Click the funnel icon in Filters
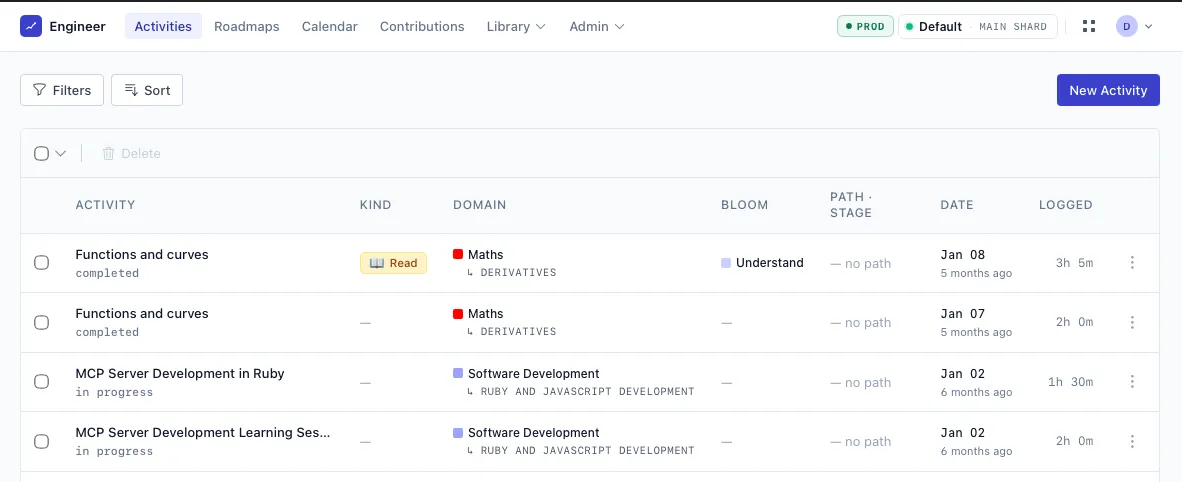Image resolution: width=1182 pixels, height=482 pixels. coord(39,91)
